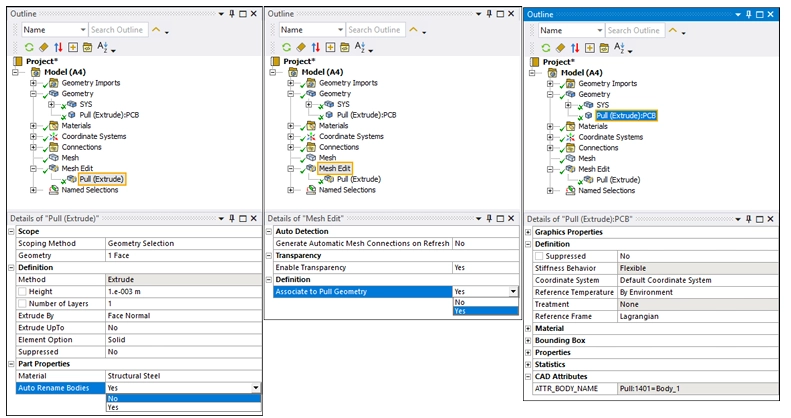The height and width of the screenshot is (418, 791).
Task: Toggle the Suppressed checkbox in Pull (Extrude):PCB details
Action: 539,256
